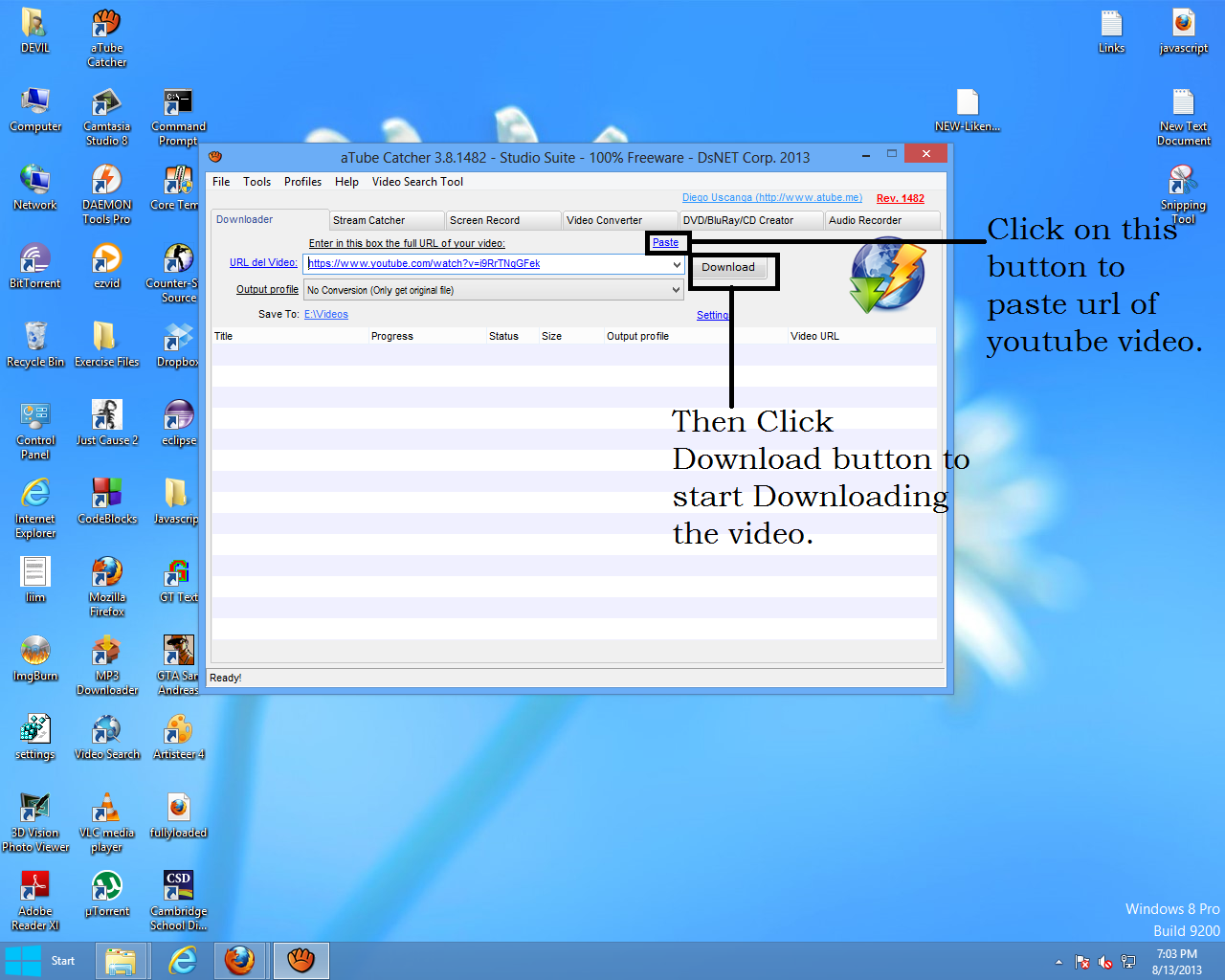This screenshot has height=980, width=1225.
Task: Switch to the Stream Catcher tab
Action: pos(387,220)
